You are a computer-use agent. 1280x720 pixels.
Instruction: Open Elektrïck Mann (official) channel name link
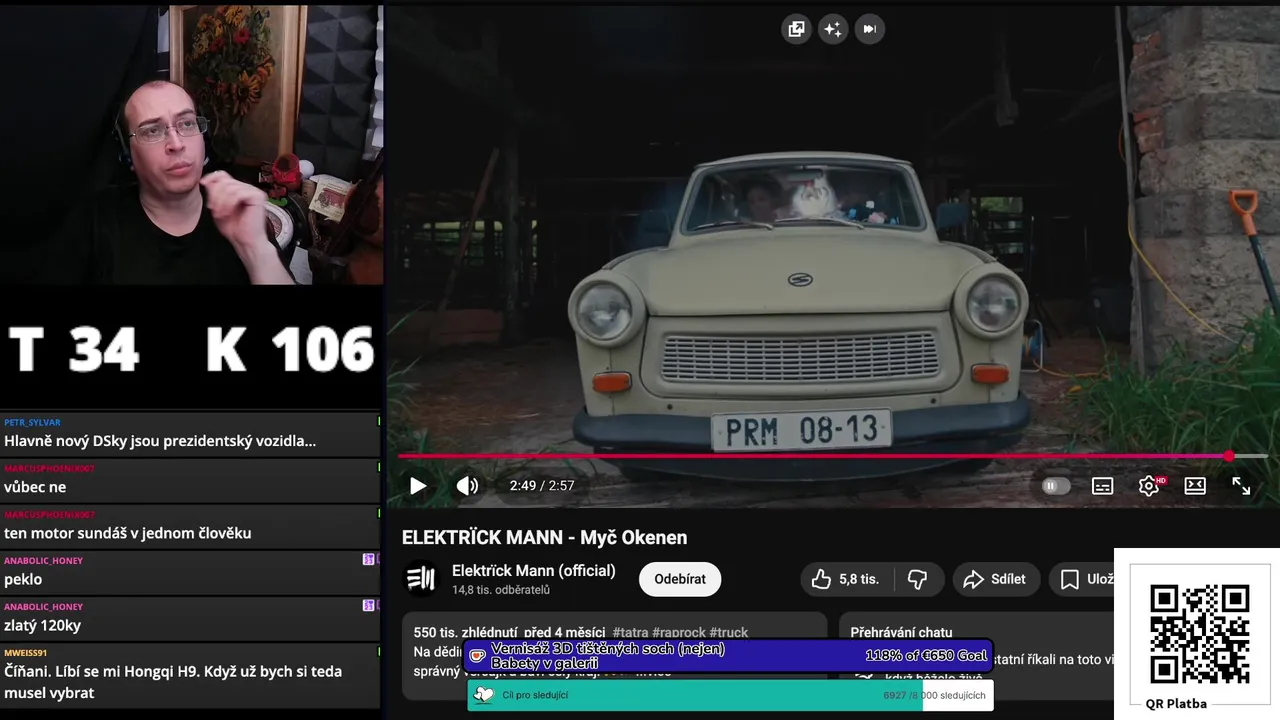(534, 571)
